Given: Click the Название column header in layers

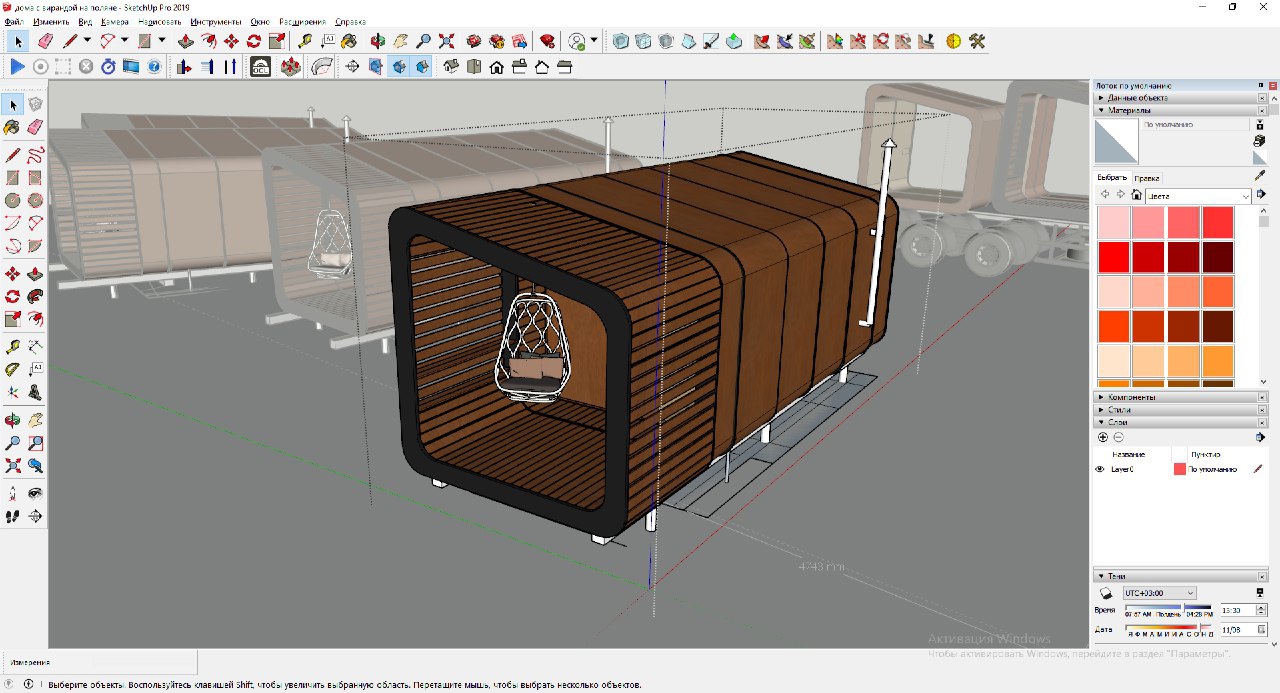Looking at the screenshot, I should [x=1130, y=454].
